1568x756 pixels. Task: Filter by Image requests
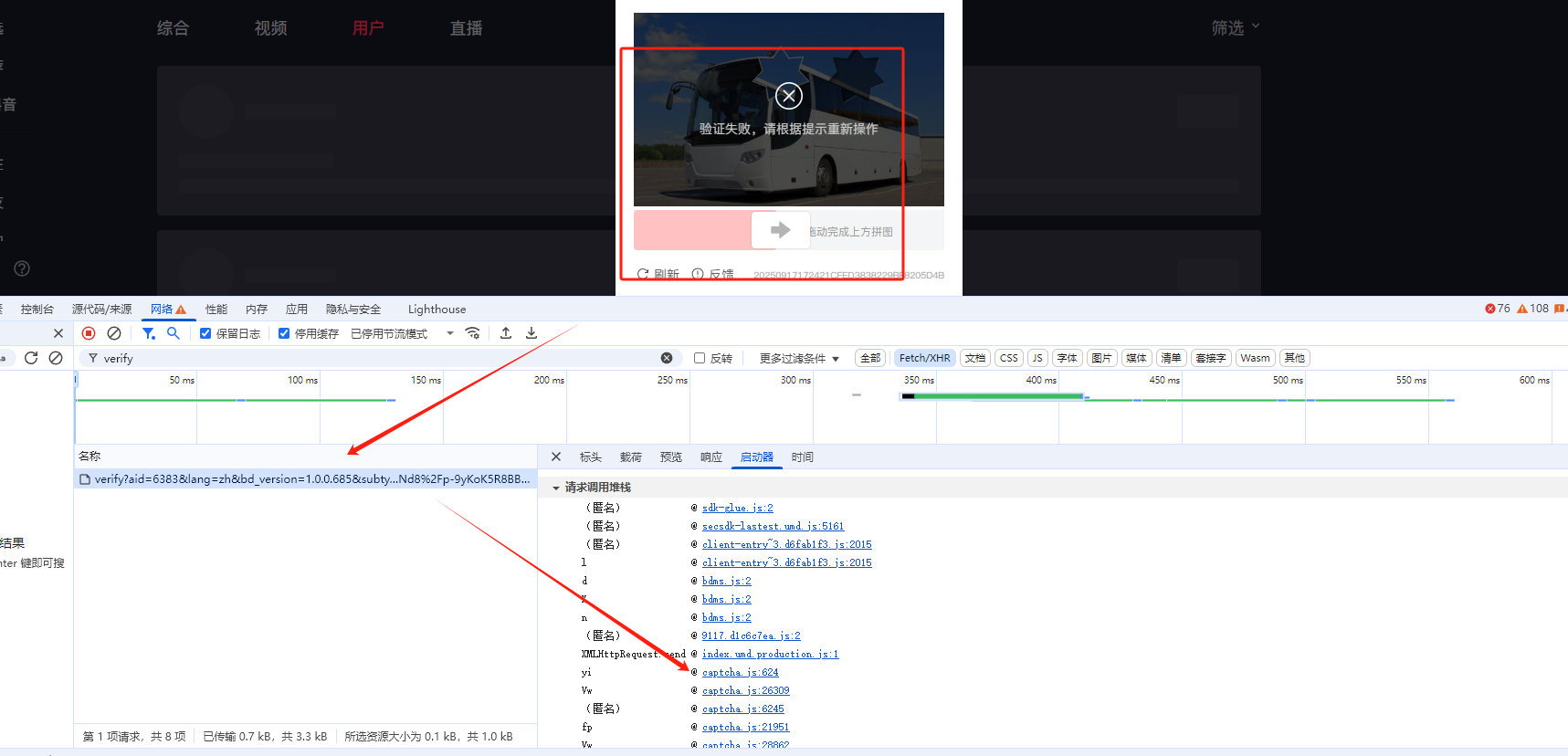pos(1101,358)
